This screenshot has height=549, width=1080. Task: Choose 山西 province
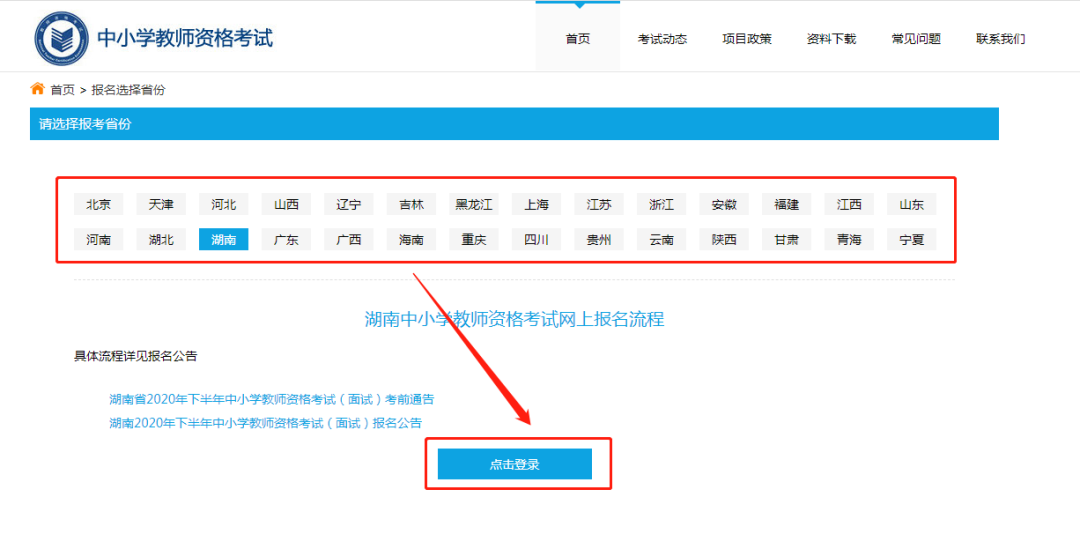[287, 204]
